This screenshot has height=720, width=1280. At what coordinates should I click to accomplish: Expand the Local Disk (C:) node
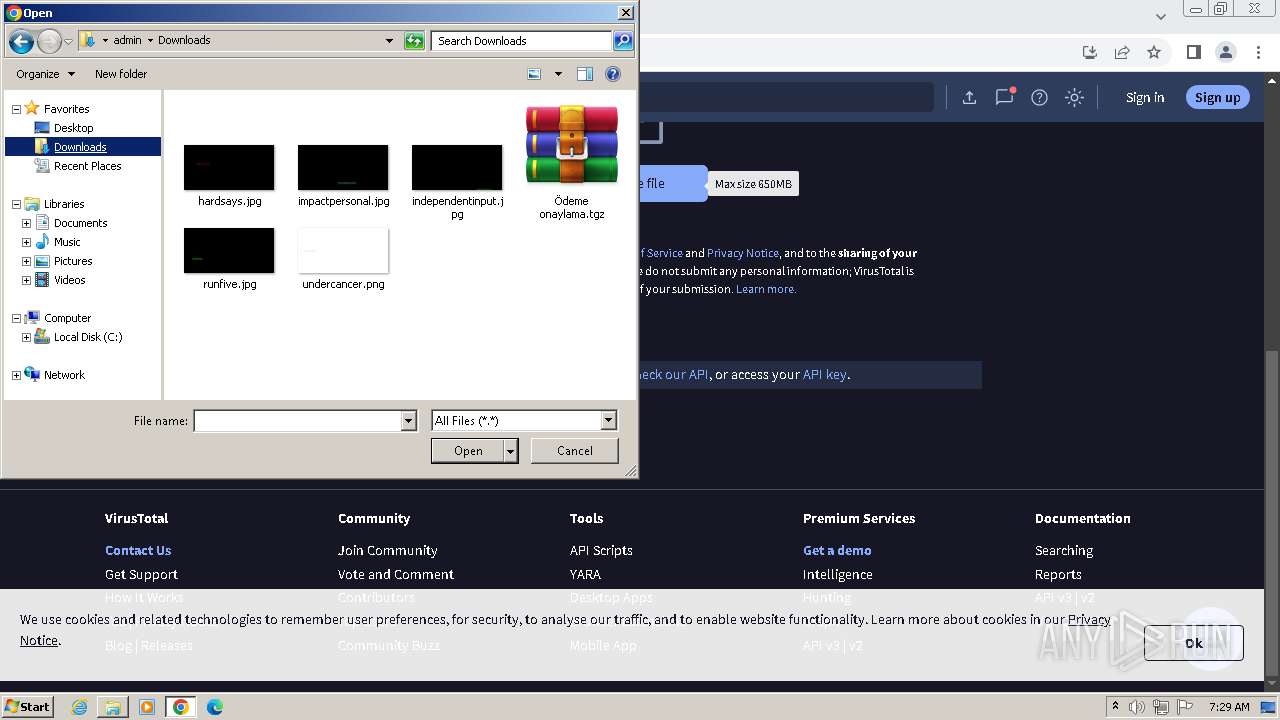(x=26, y=337)
